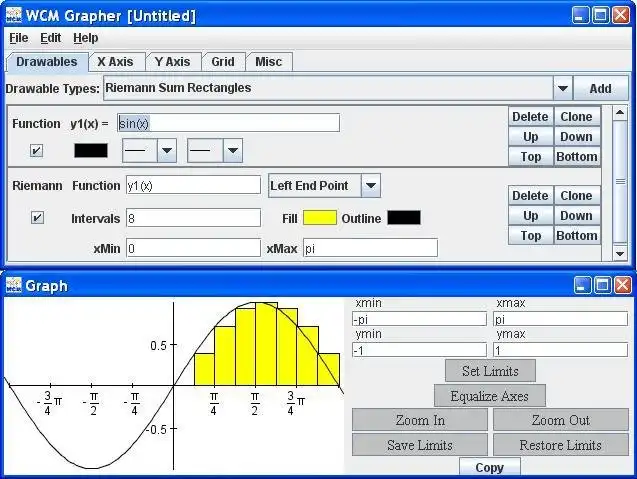The width and height of the screenshot is (637, 479).
Task: Click the Riemann Function input field
Action: tap(193, 185)
